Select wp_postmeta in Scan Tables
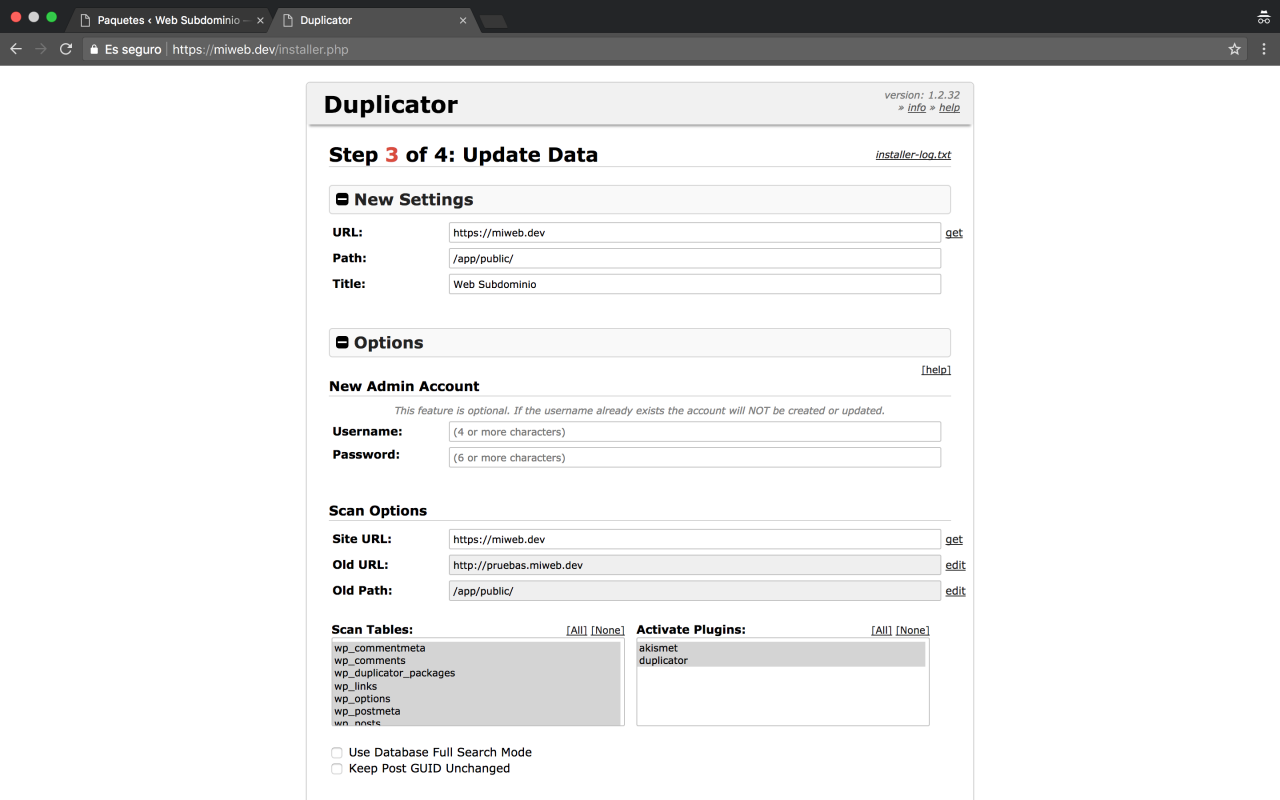Image resolution: width=1280 pixels, height=800 pixels. [x=476, y=712]
